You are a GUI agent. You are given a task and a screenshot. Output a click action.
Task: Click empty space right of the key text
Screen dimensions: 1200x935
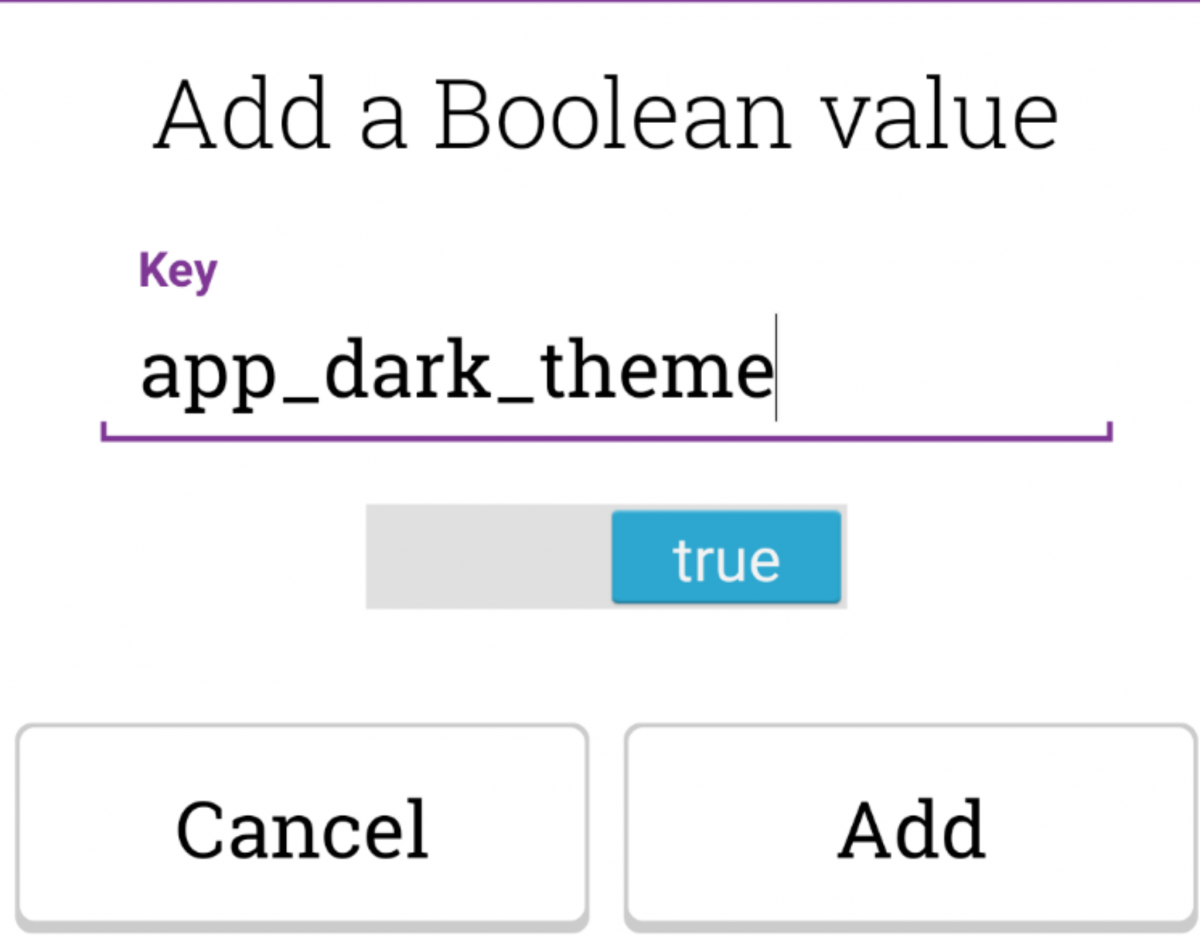(940, 373)
